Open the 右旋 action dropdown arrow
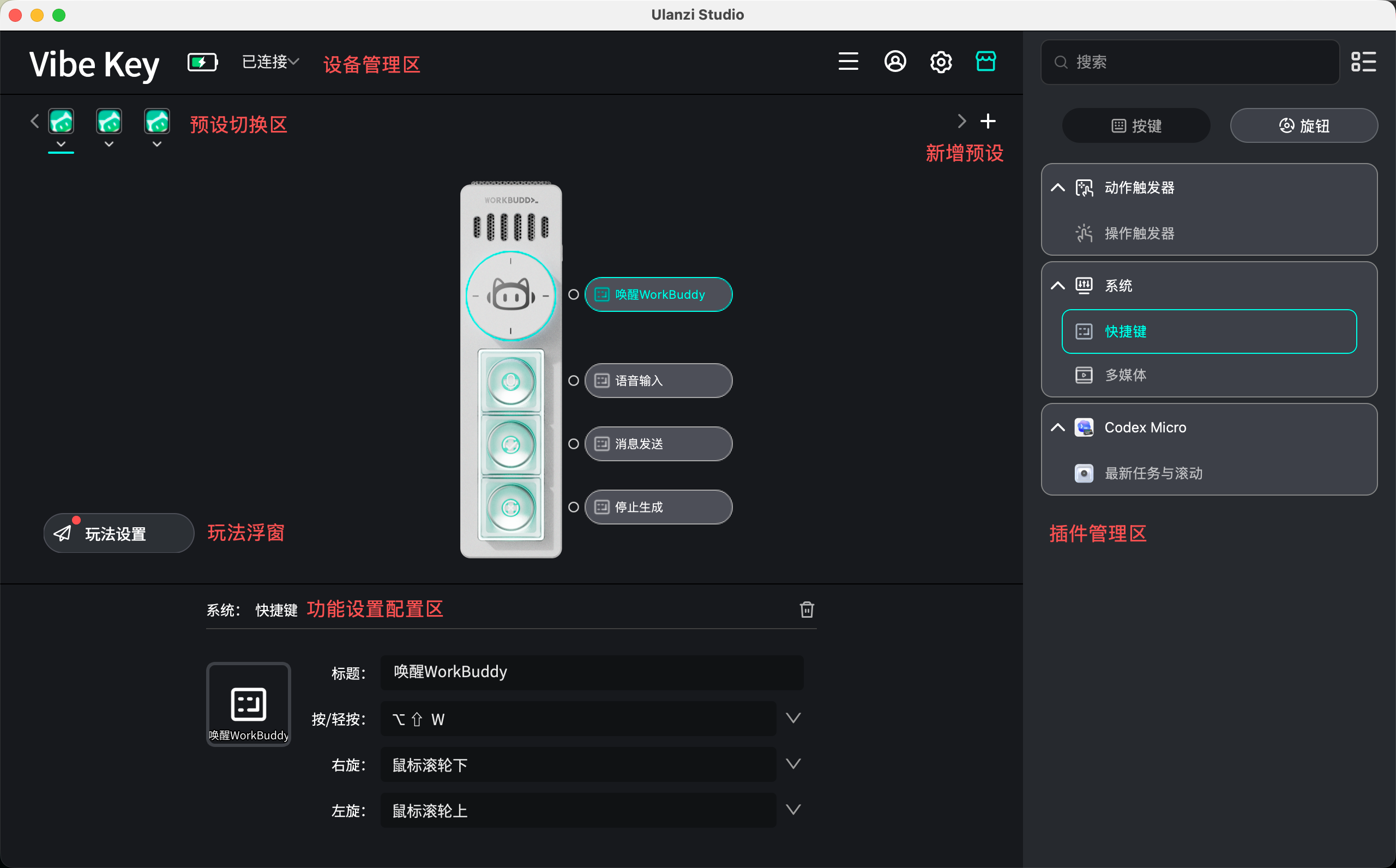This screenshot has width=1396, height=868. (x=793, y=764)
